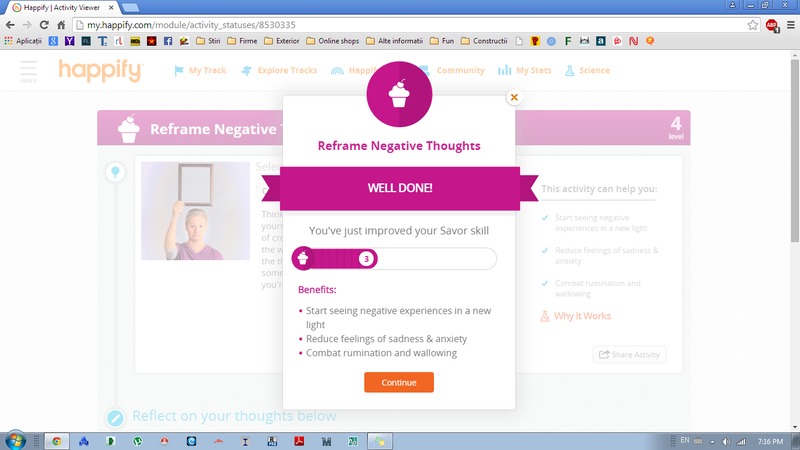
Task: Open the uTorrent taskbar icon
Action: click(137, 441)
